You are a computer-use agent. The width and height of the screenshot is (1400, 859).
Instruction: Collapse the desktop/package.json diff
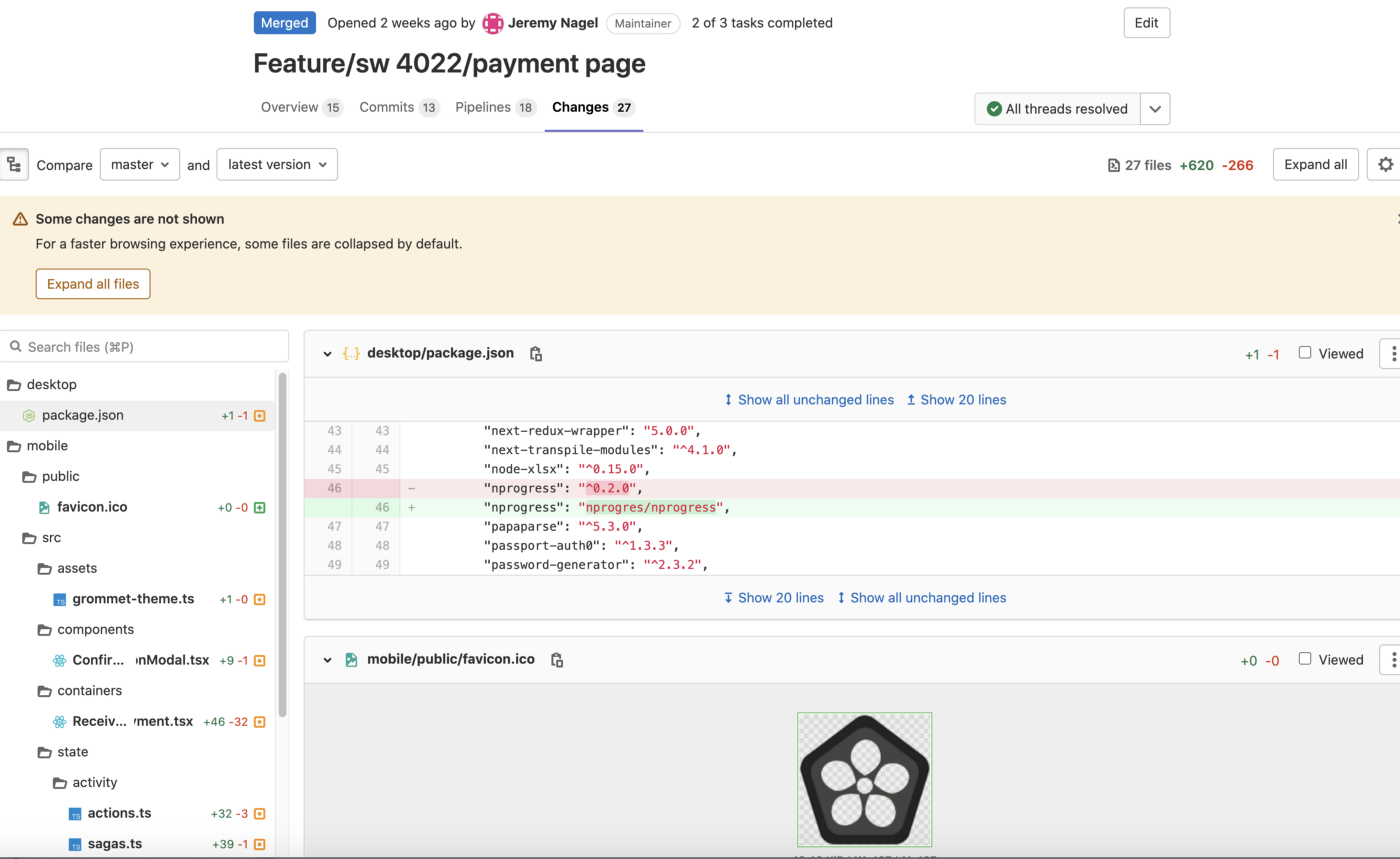(327, 354)
